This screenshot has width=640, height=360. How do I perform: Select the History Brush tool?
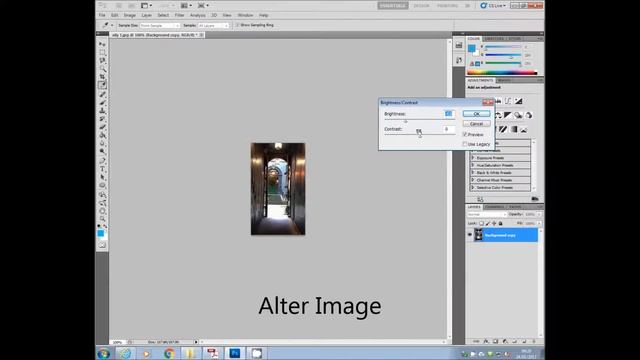tap(102, 119)
